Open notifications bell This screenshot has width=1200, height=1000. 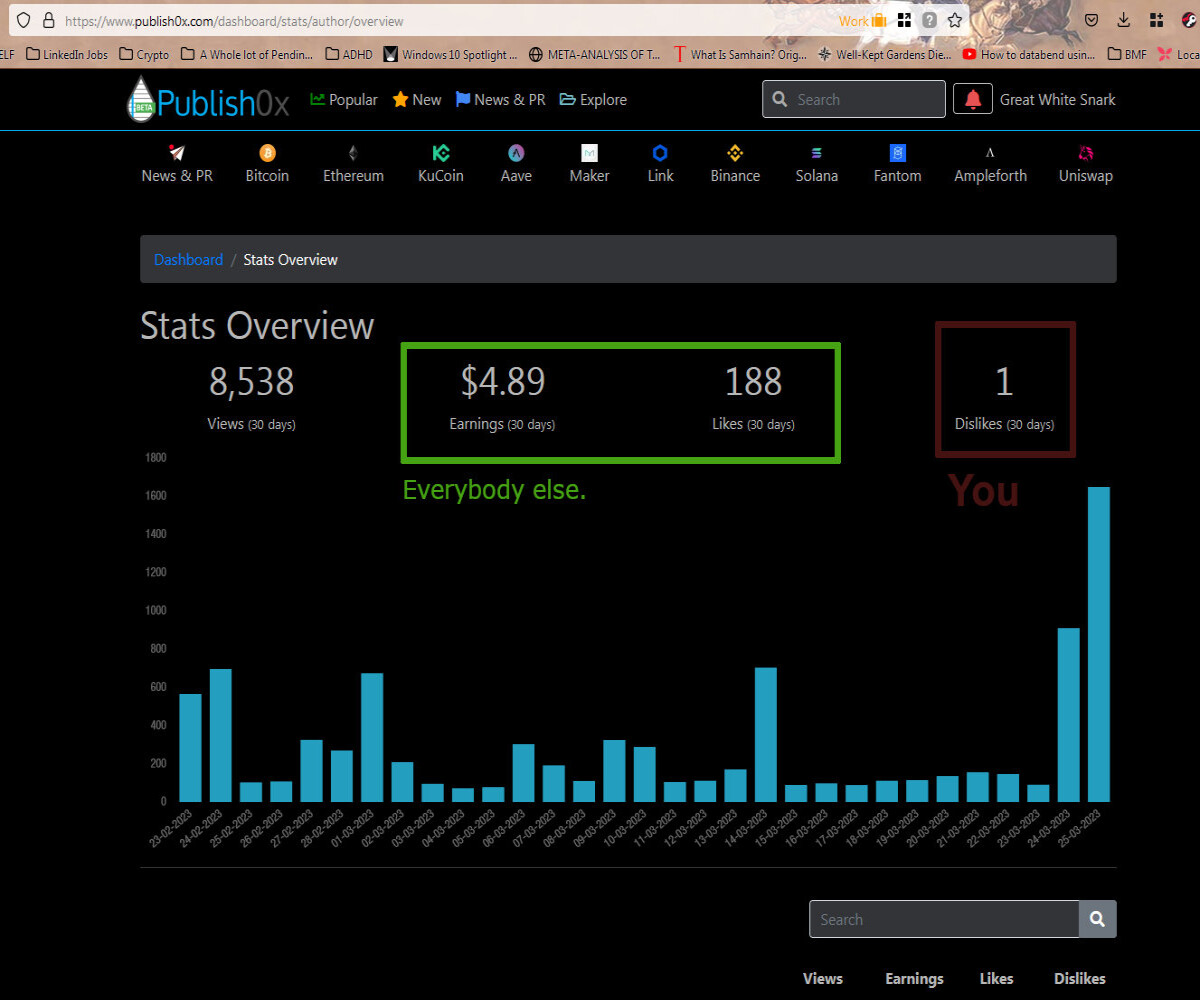coord(973,99)
